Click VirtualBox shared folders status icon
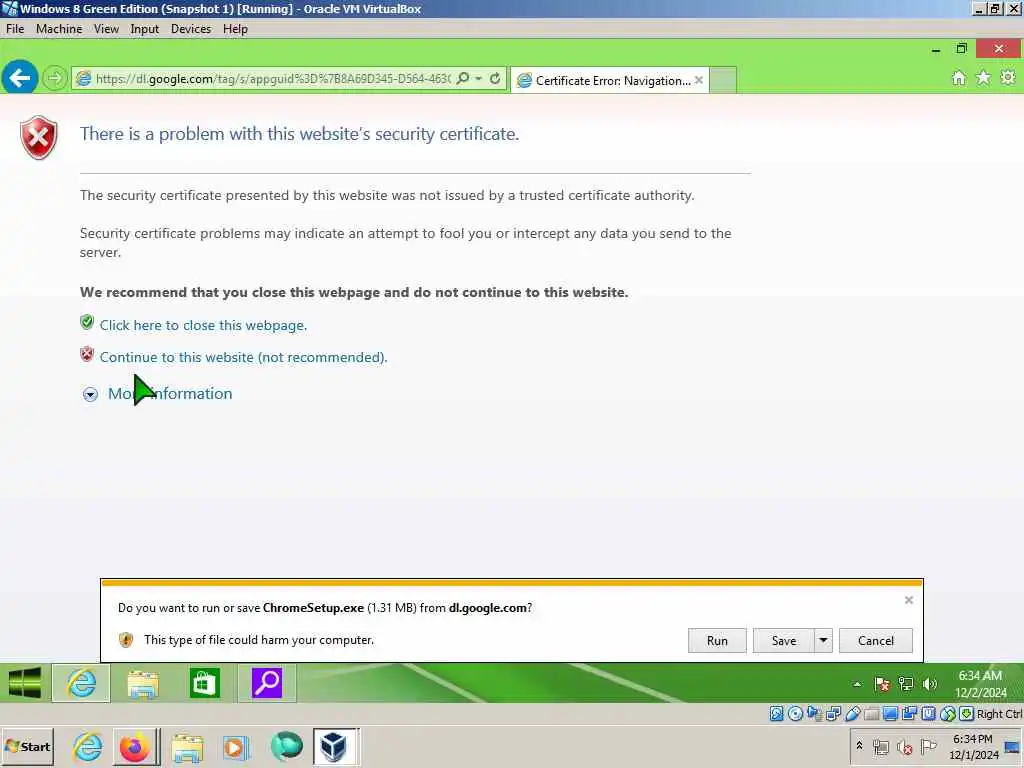Screen dimensions: 1024x768 click(871, 714)
